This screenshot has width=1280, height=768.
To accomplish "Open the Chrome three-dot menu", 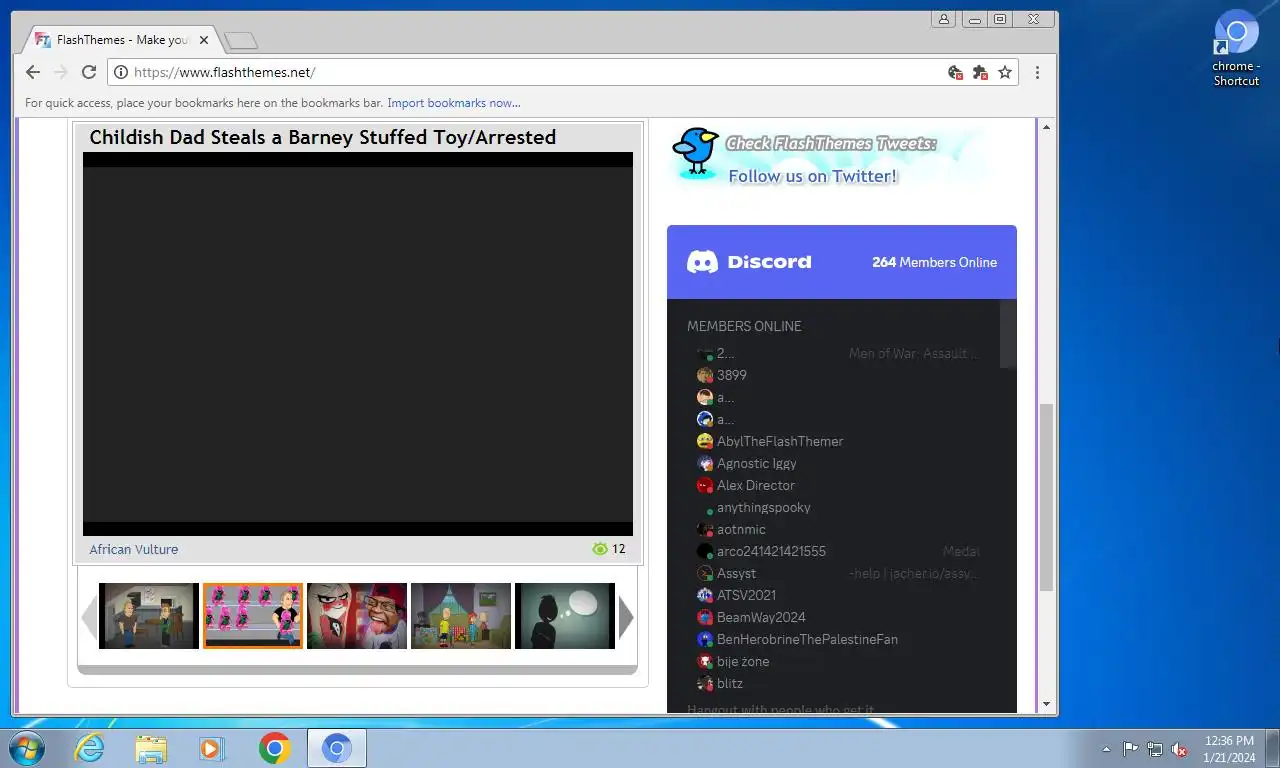I will click(x=1037, y=72).
